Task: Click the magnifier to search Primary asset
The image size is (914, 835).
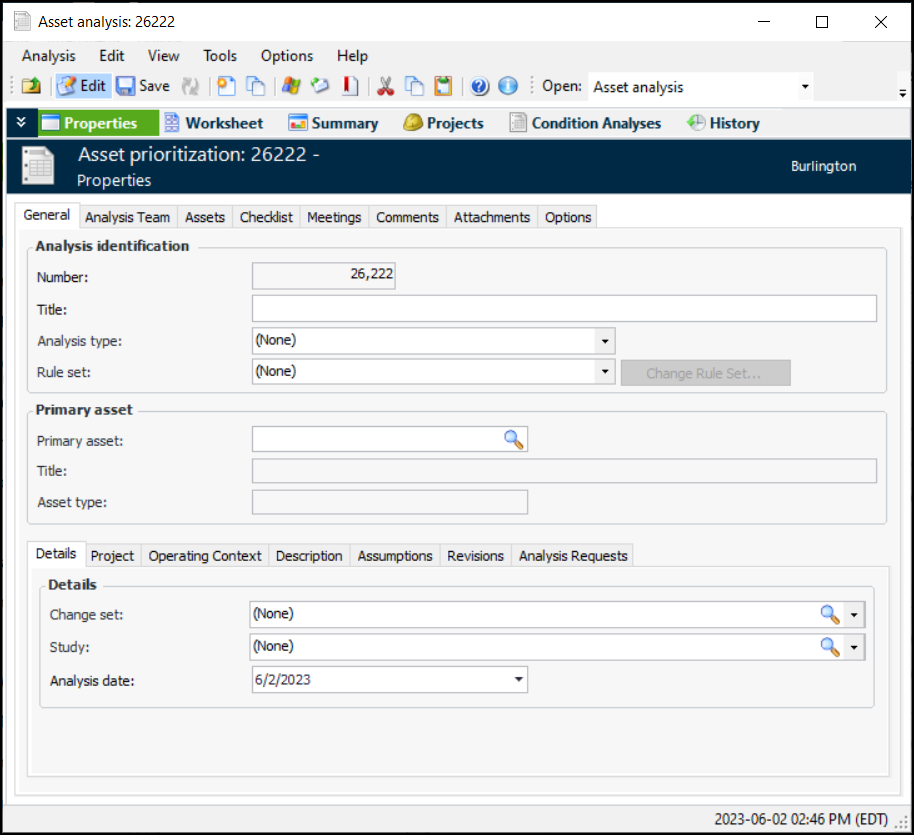Action: (x=513, y=440)
